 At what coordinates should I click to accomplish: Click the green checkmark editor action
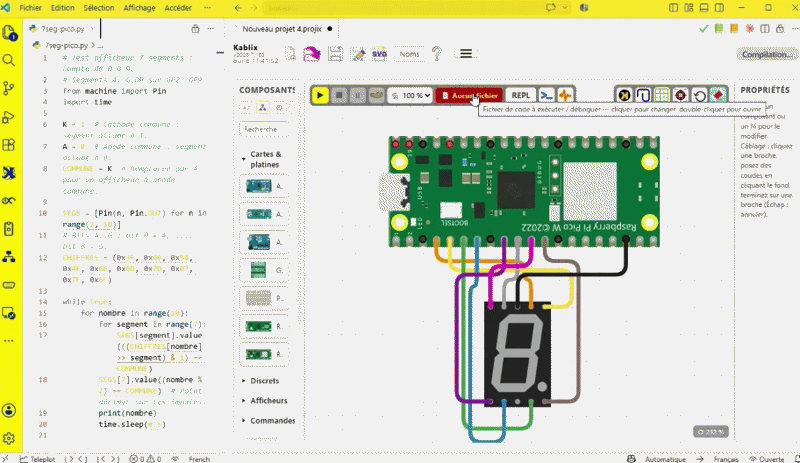pyautogui.click(x=704, y=29)
